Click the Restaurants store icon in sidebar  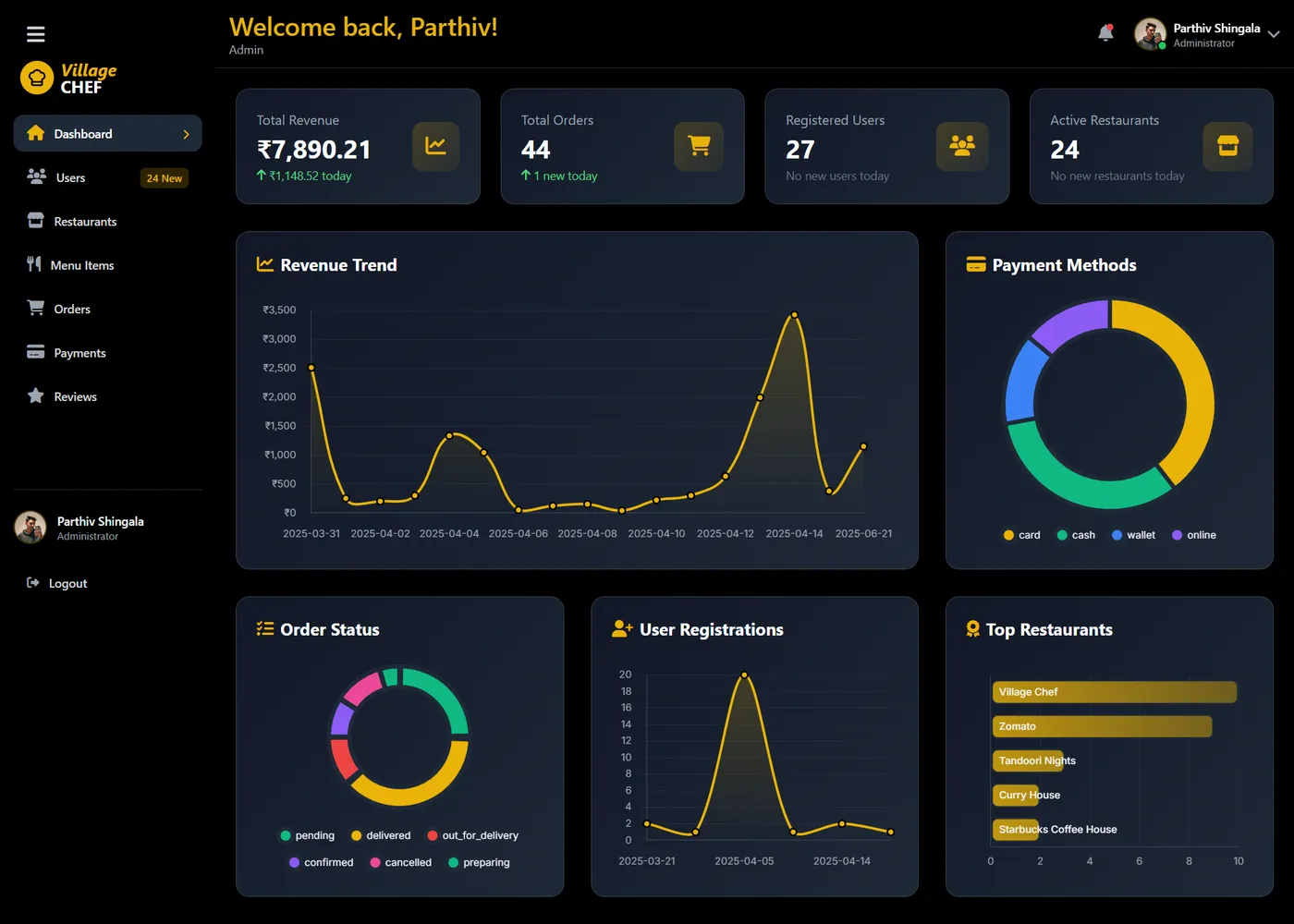(36, 221)
